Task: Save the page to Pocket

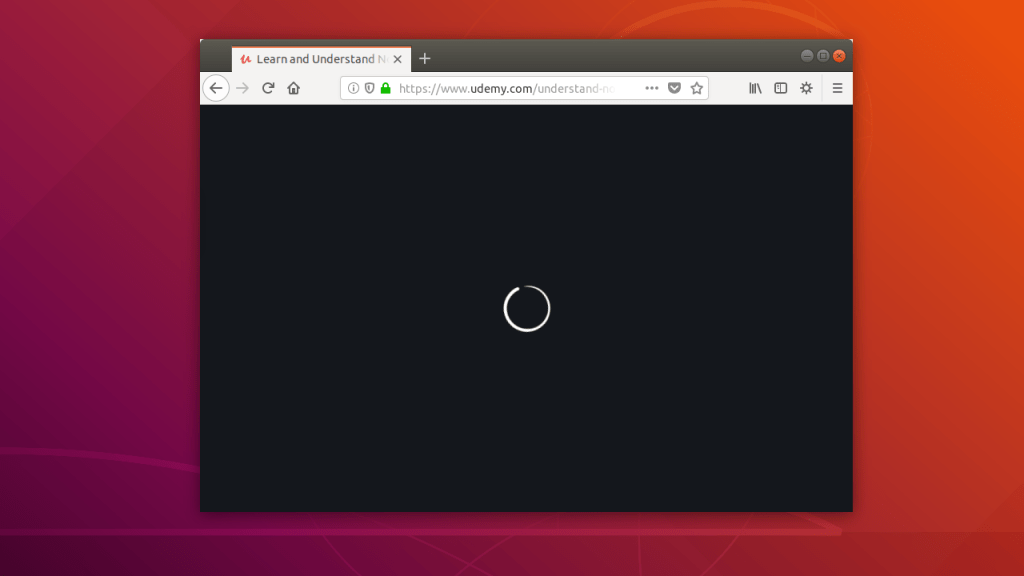Action: 675,88
